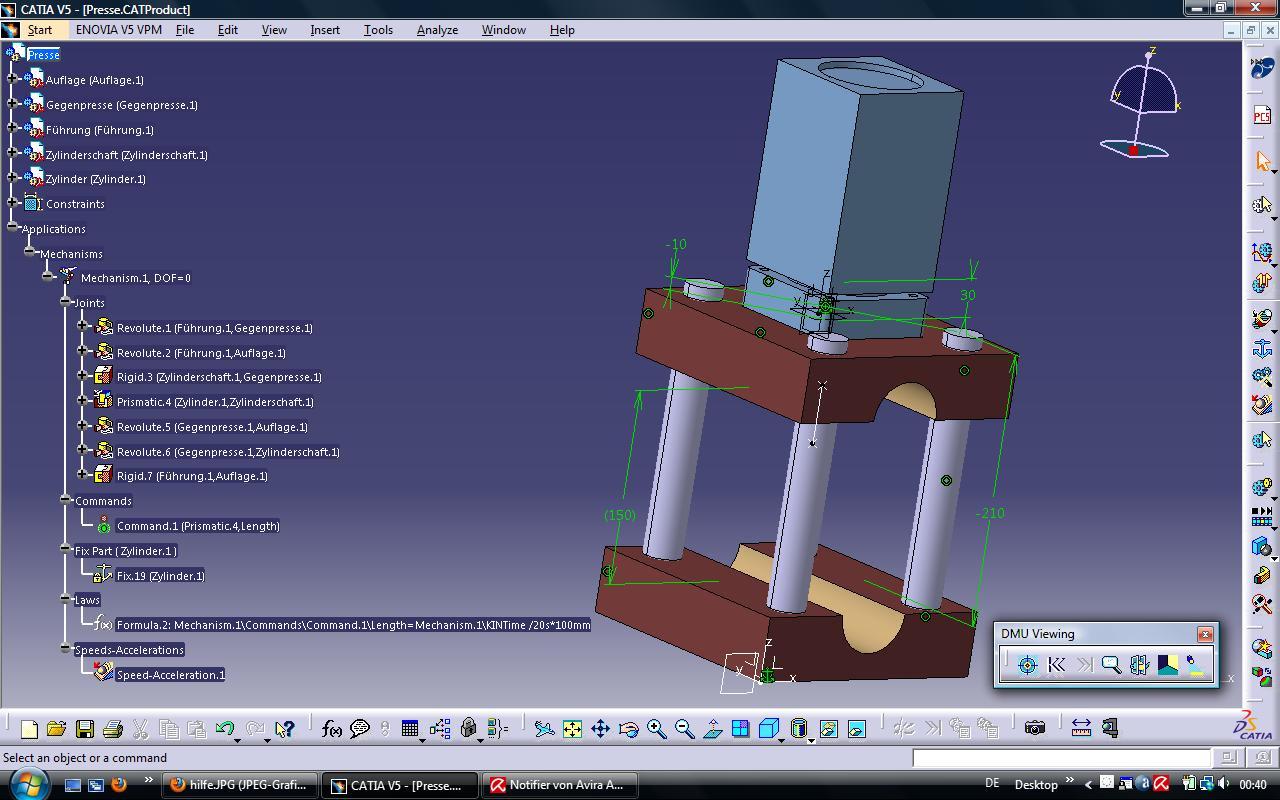Click the Firefox quick launch icon

(119, 785)
